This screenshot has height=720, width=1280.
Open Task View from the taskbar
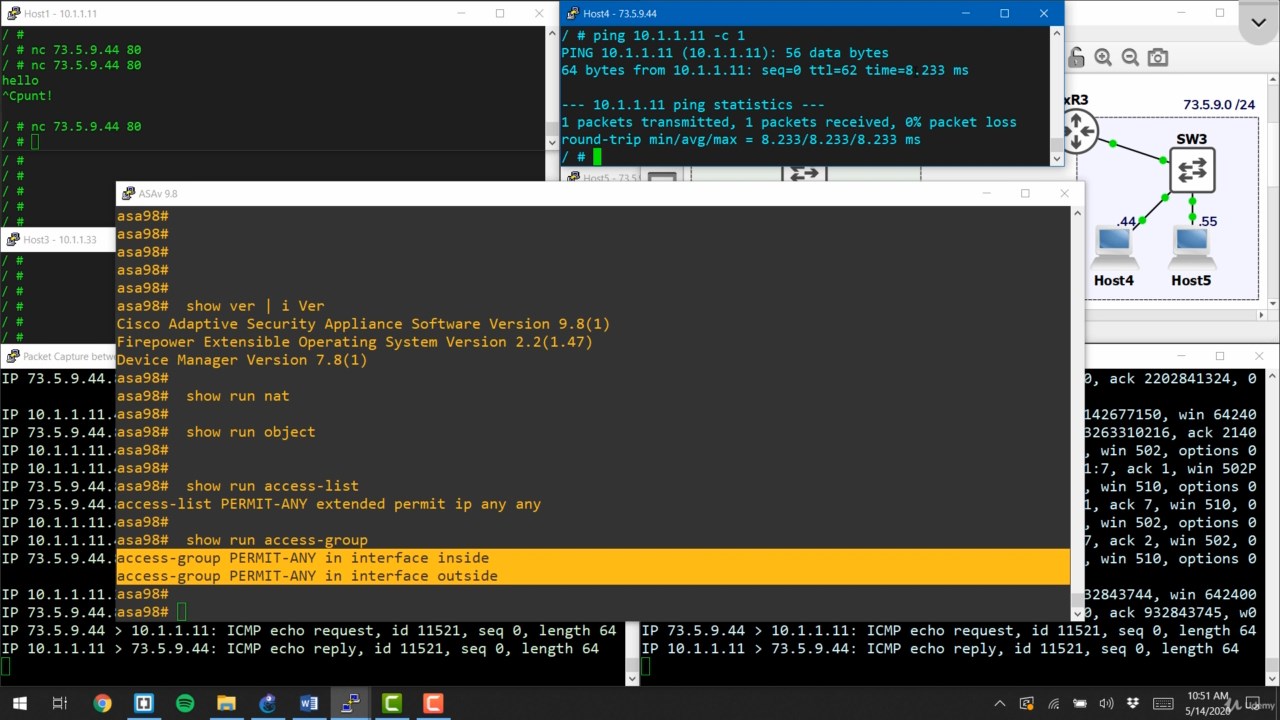59,703
